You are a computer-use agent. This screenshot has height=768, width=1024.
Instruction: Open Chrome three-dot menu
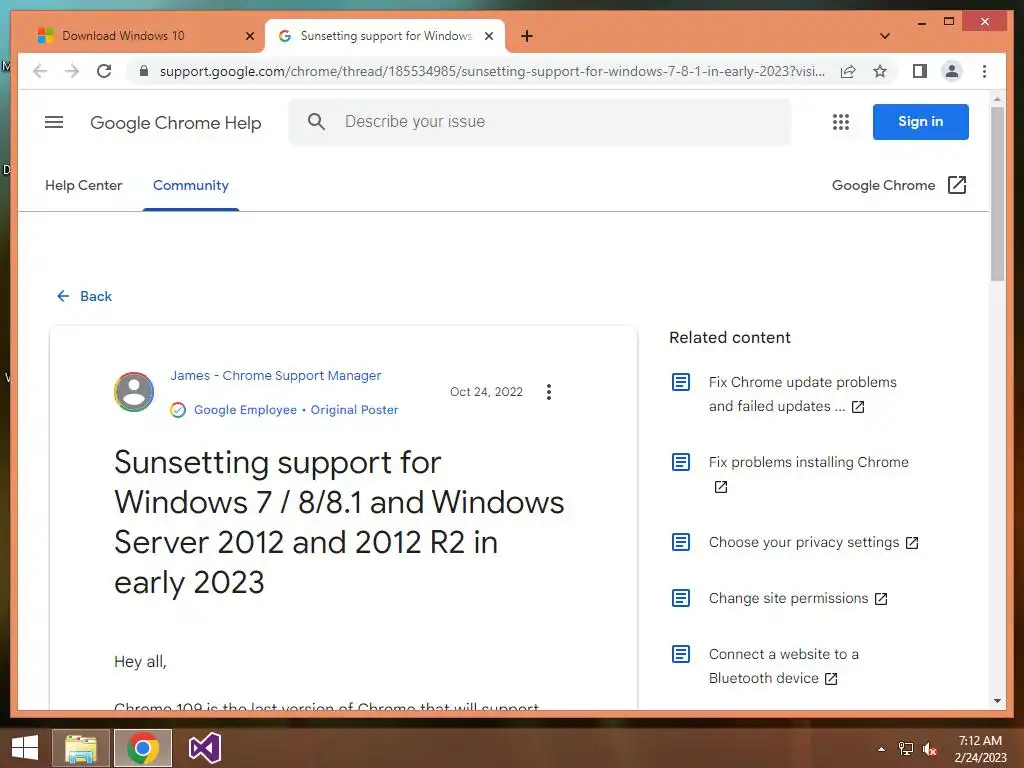pos(984,71)
